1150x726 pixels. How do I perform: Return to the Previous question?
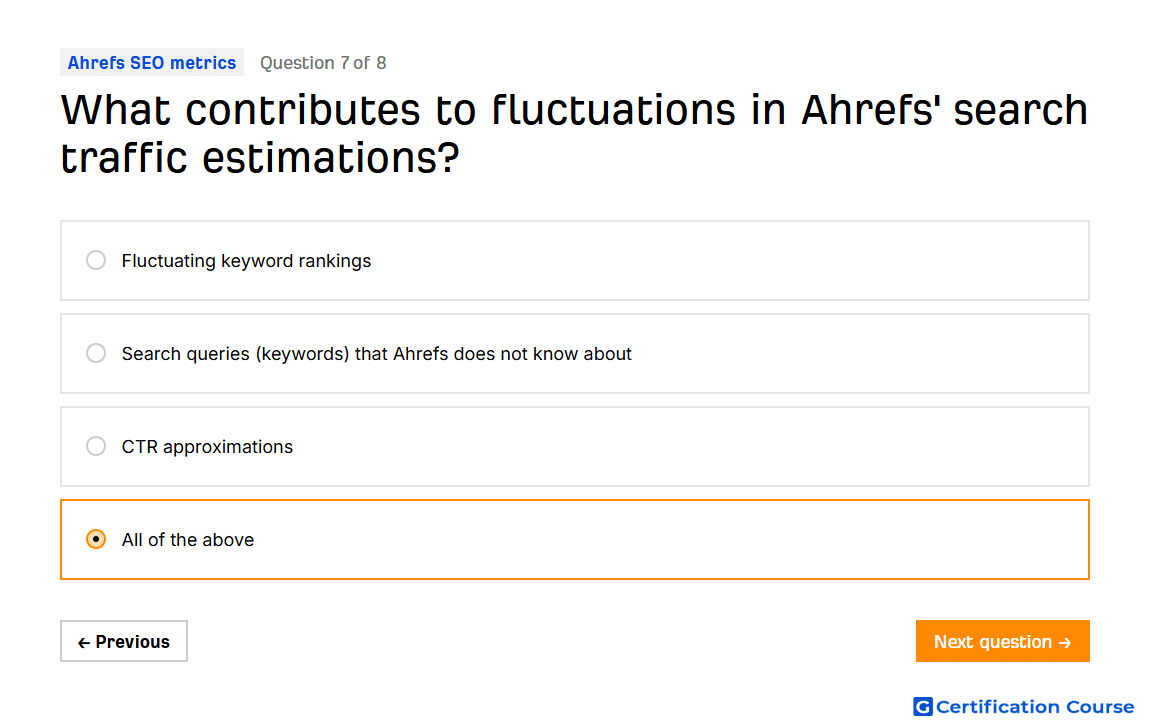124,641
